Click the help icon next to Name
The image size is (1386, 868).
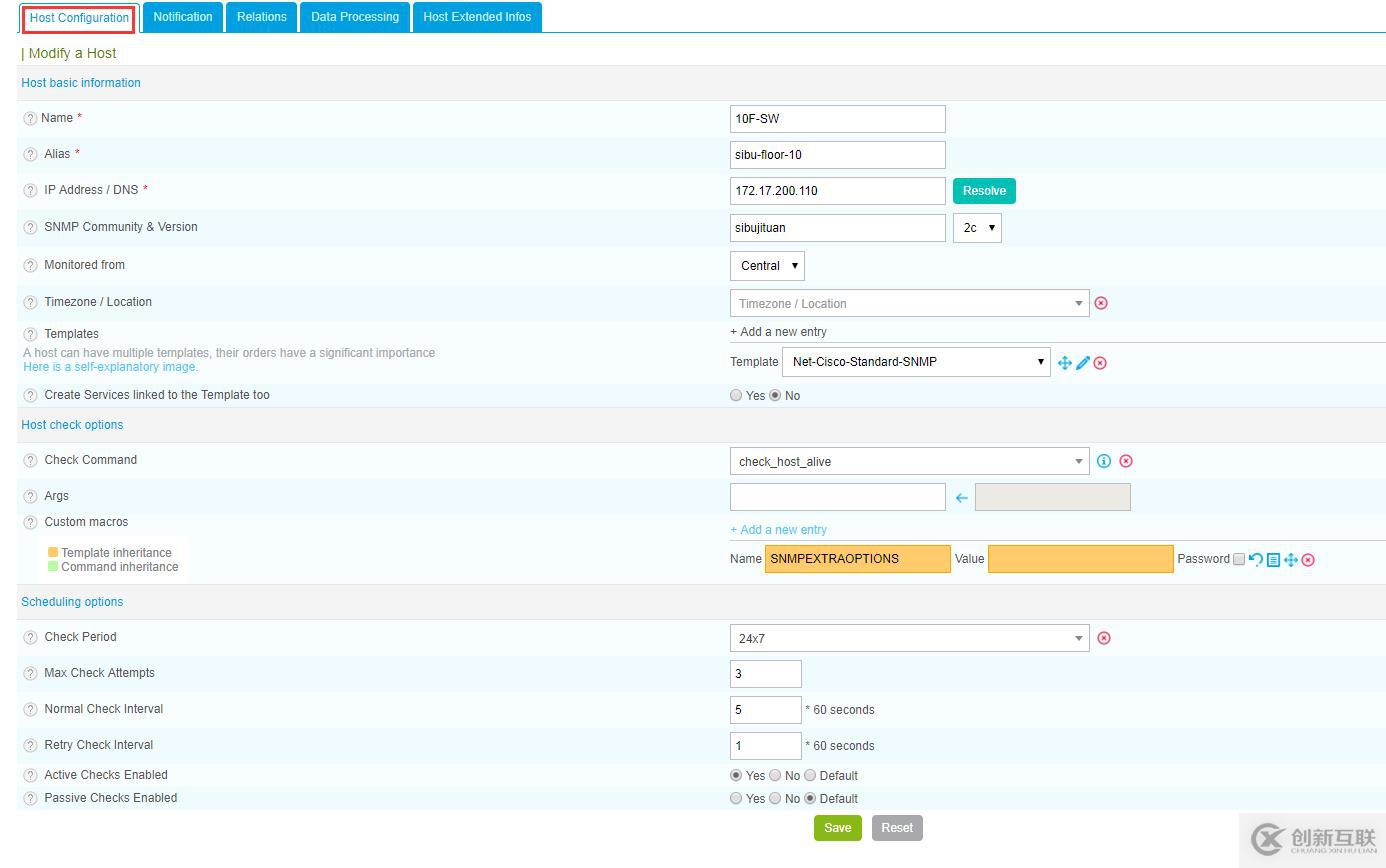(30, 118)
